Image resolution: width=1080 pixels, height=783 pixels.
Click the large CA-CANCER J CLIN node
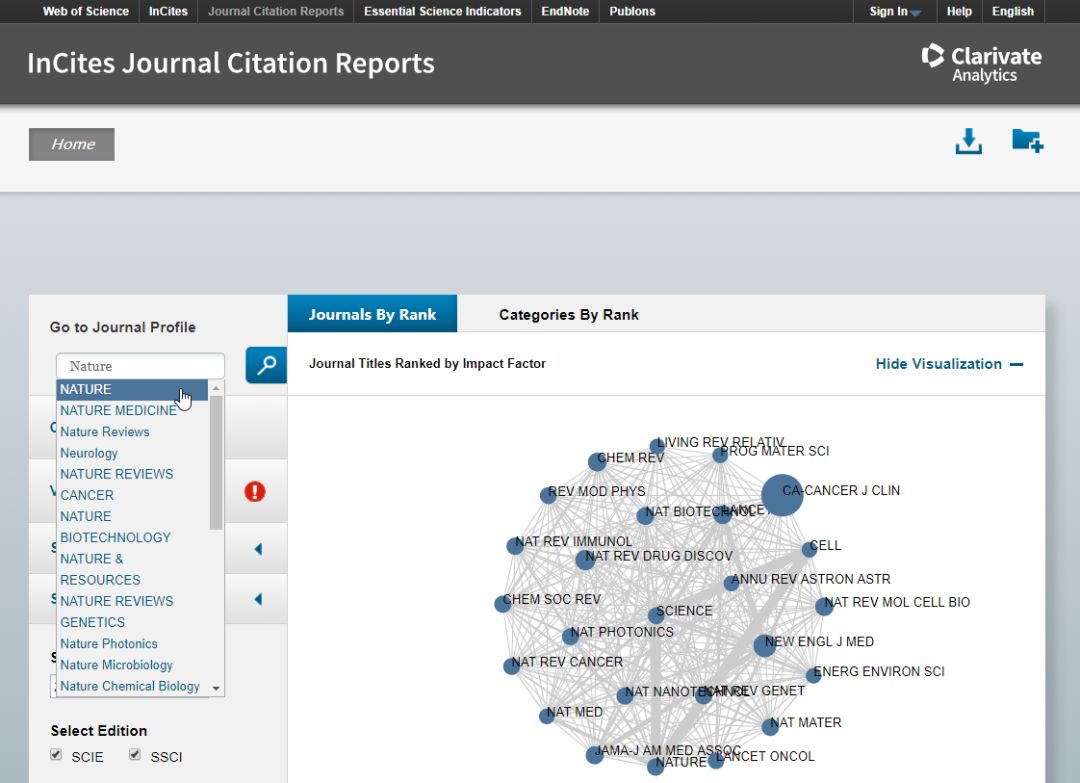tap(782, 495)
